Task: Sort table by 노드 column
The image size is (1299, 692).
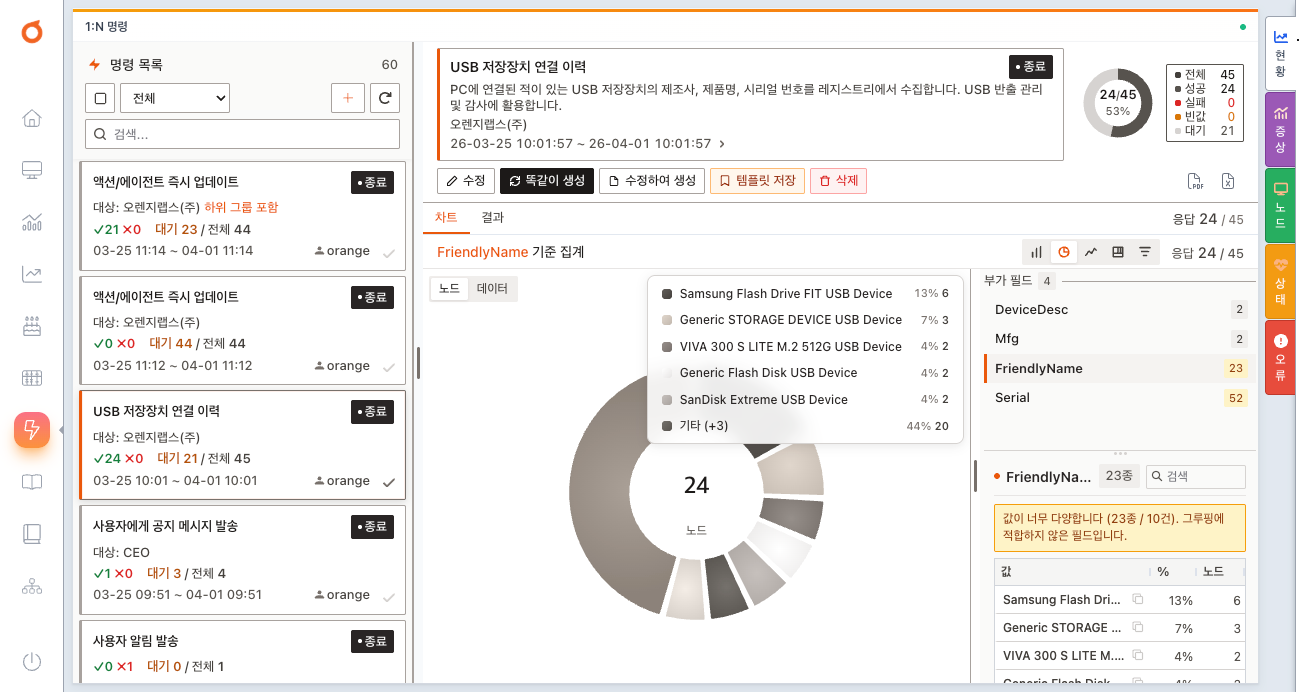Action: point(1219,572)
